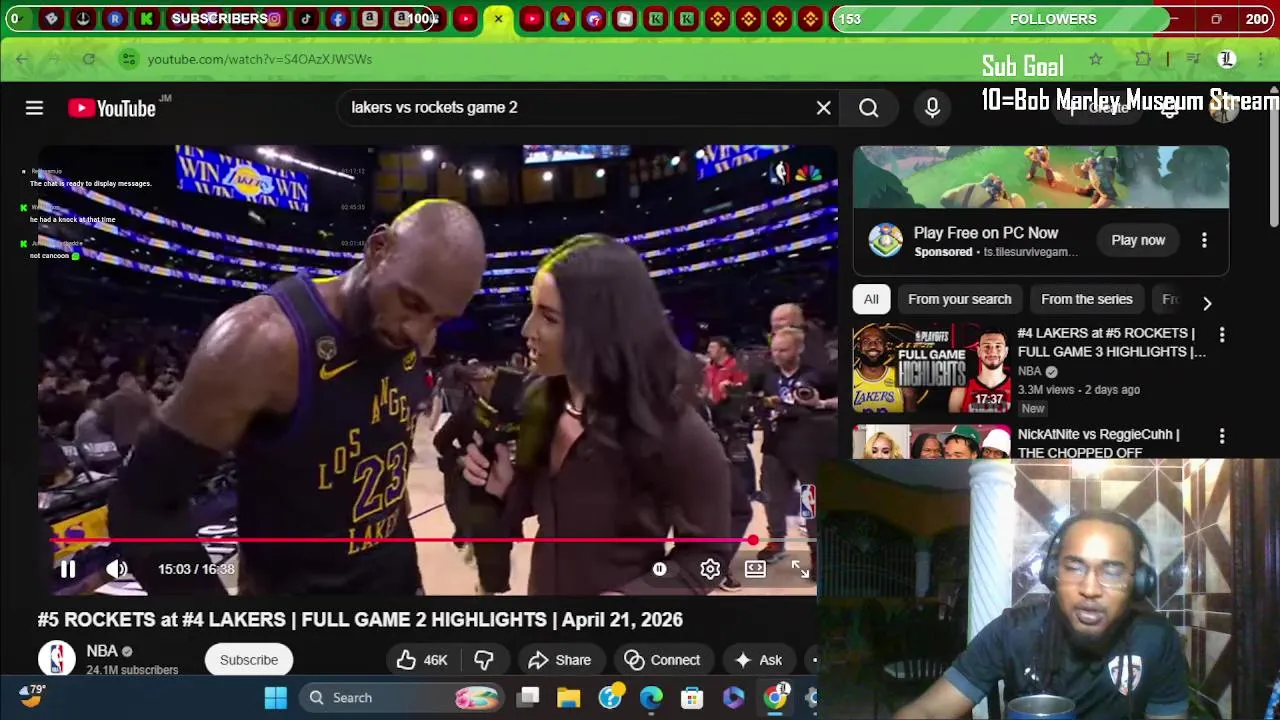Click the Ask sparkle button
This screenshot has height=720, width=1280.
758,660
